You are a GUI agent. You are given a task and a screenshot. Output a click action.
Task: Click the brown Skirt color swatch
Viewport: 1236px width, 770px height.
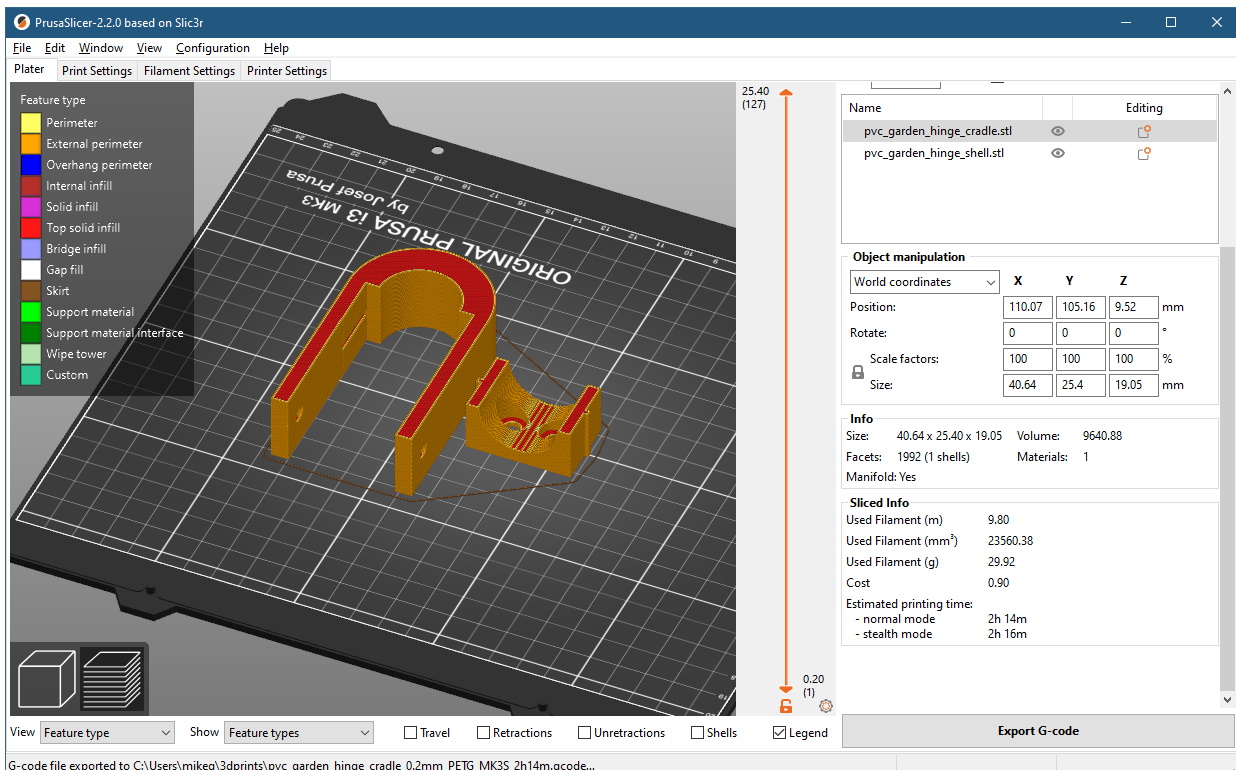[x=31, y=291]
